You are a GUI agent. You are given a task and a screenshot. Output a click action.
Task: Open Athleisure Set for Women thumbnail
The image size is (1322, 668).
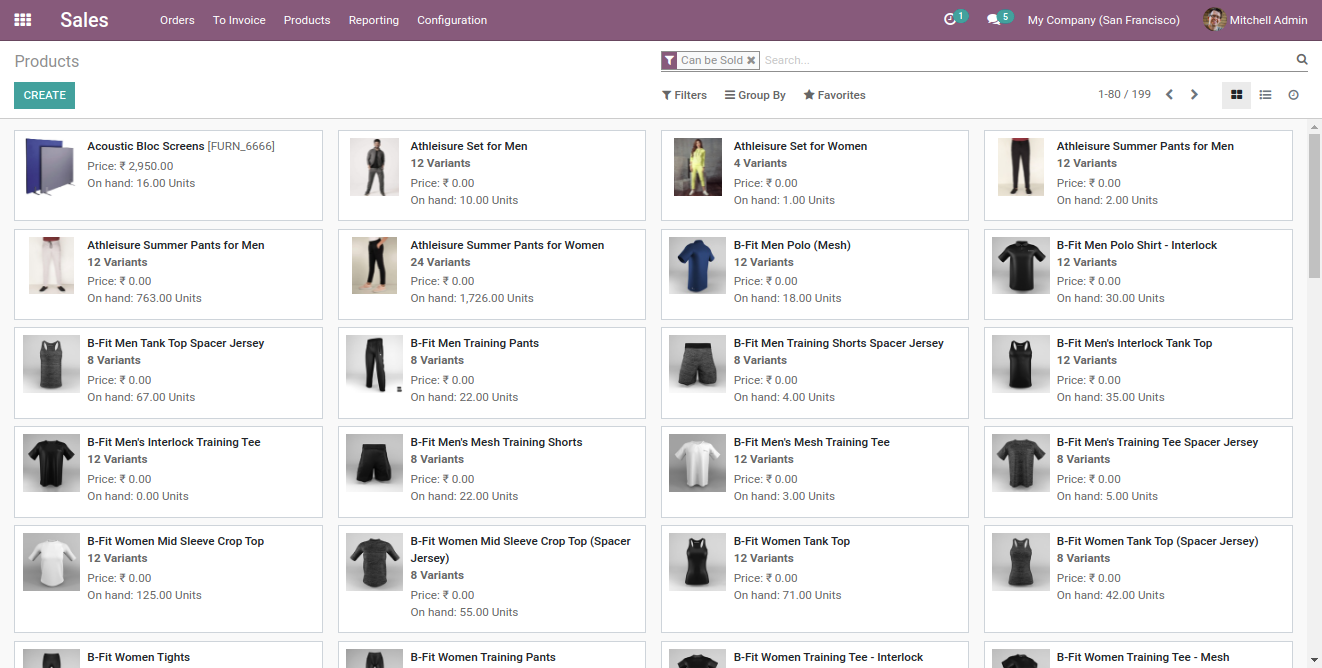[x=698, y=166]
